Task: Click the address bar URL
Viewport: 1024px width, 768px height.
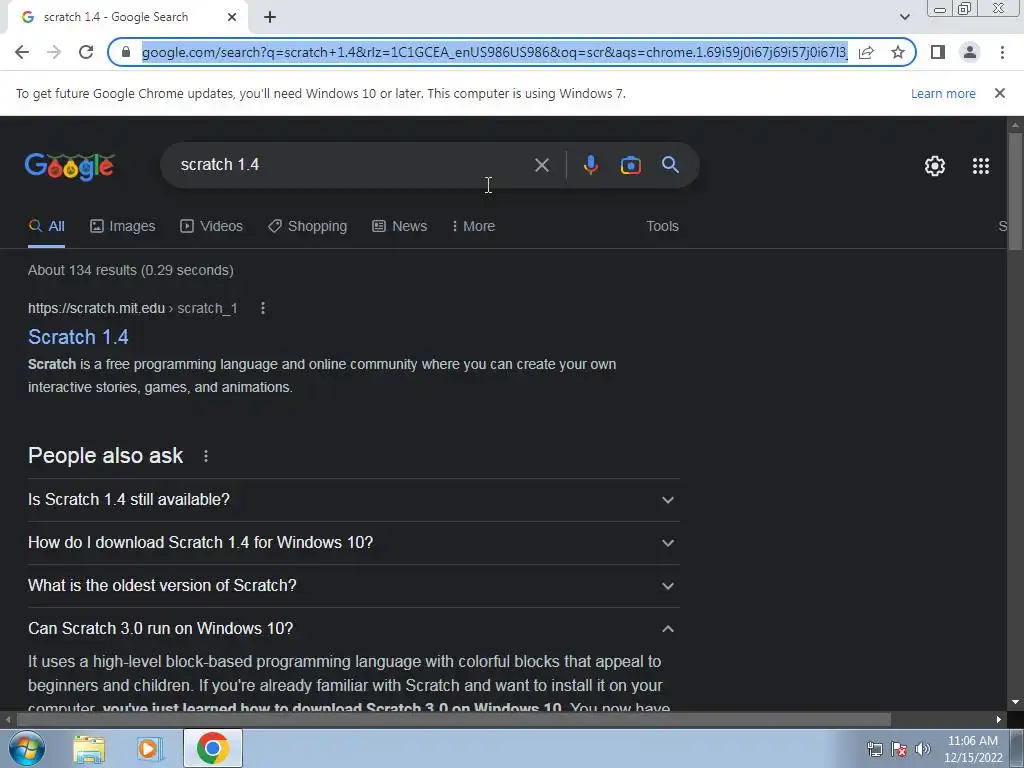Action: pyautogui.click(x=494, y=52)
